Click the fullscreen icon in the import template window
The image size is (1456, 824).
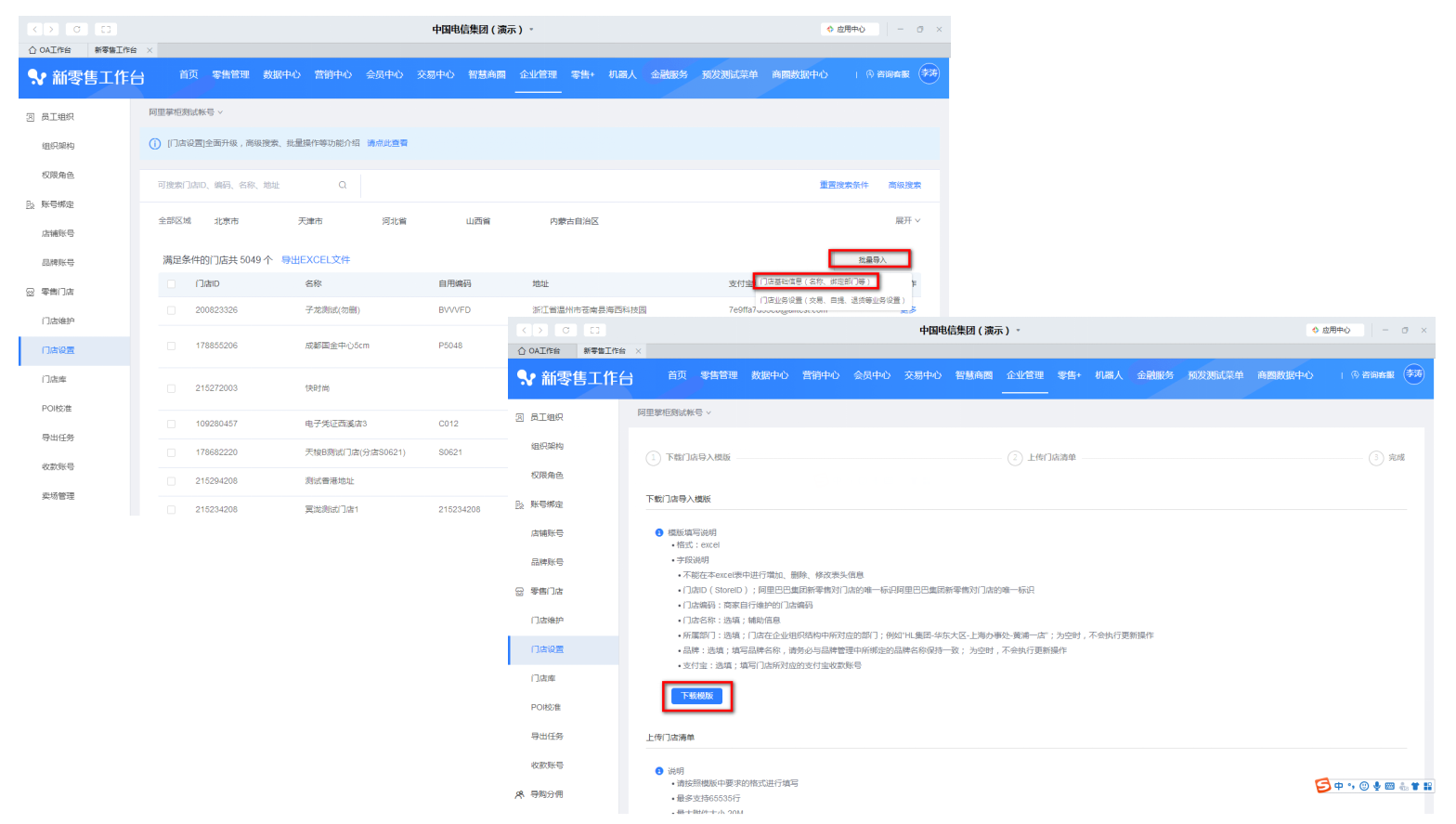click(x=595, y=330)
